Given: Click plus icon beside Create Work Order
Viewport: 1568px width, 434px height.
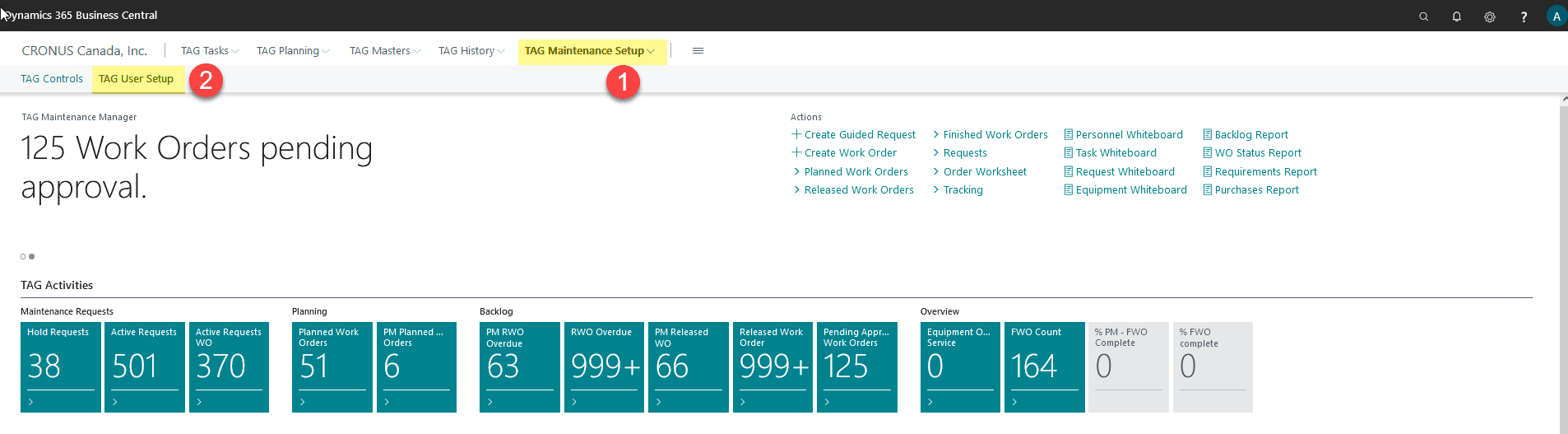Looking at the screenshot, I should [x=796, y=152].
